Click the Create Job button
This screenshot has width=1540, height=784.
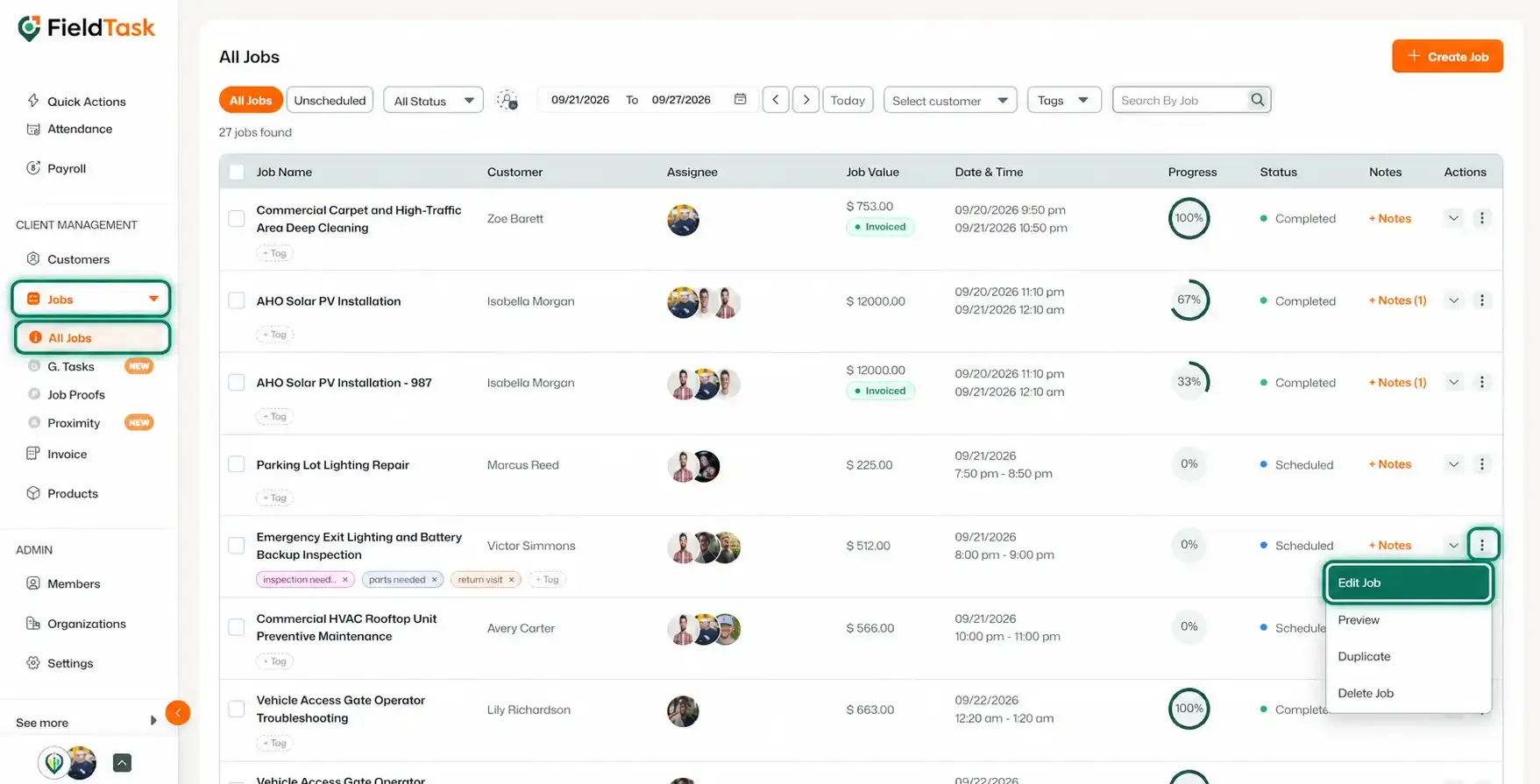coord(1447,56)
